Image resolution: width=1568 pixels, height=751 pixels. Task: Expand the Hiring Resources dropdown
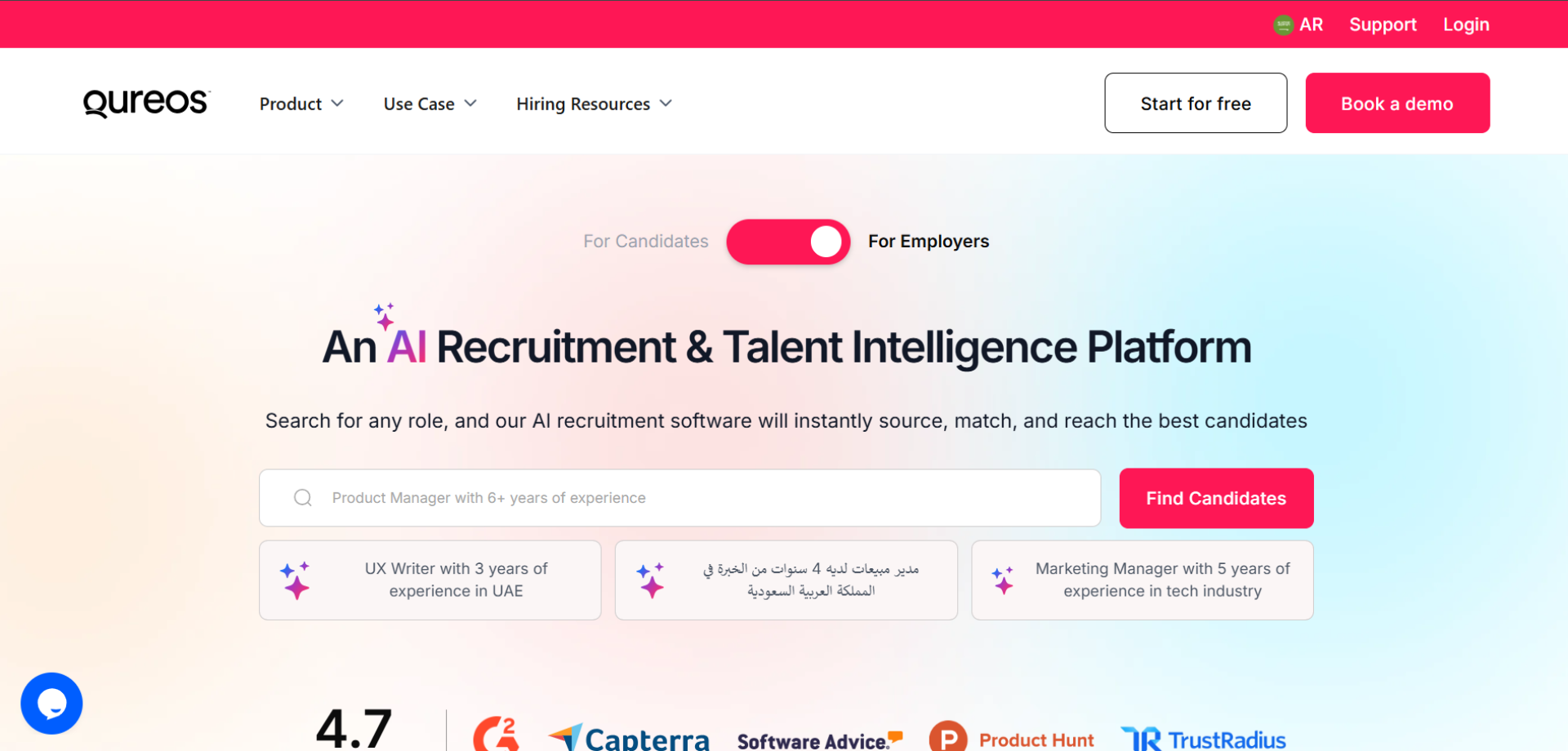[594, 104]
